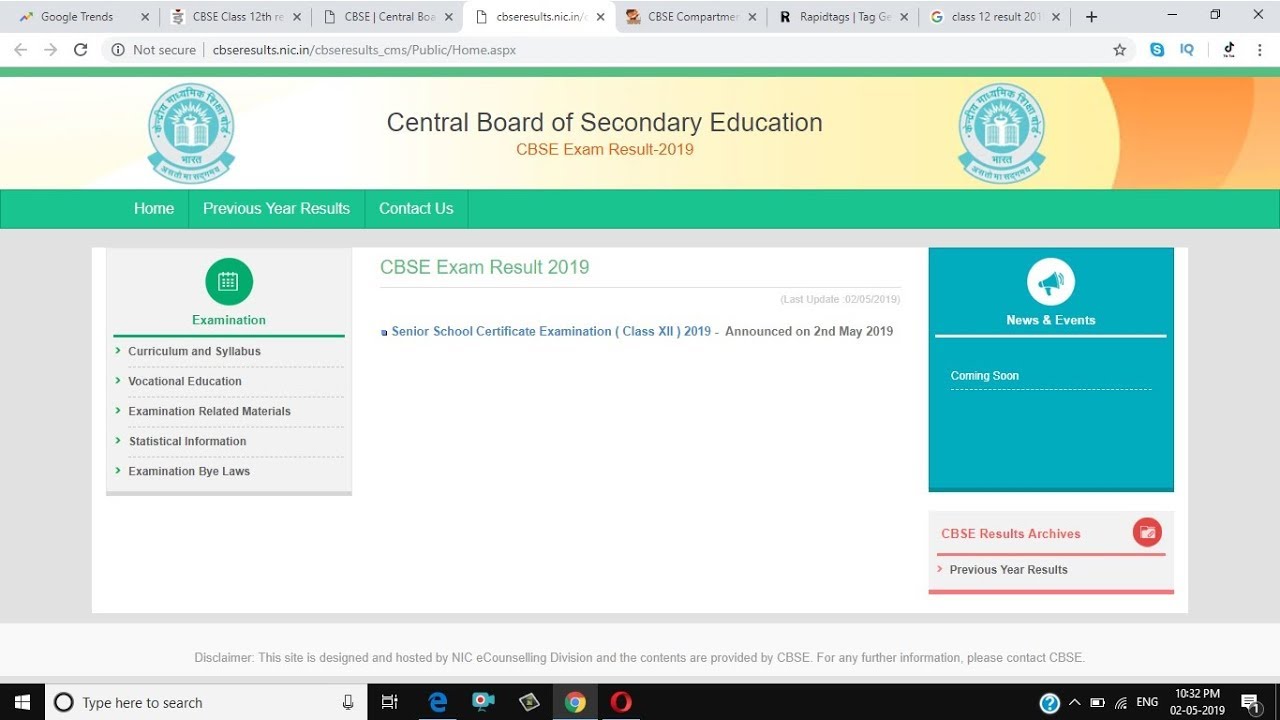Click the green Examination calendar icon
The image size is (1280, 720).
229,282
